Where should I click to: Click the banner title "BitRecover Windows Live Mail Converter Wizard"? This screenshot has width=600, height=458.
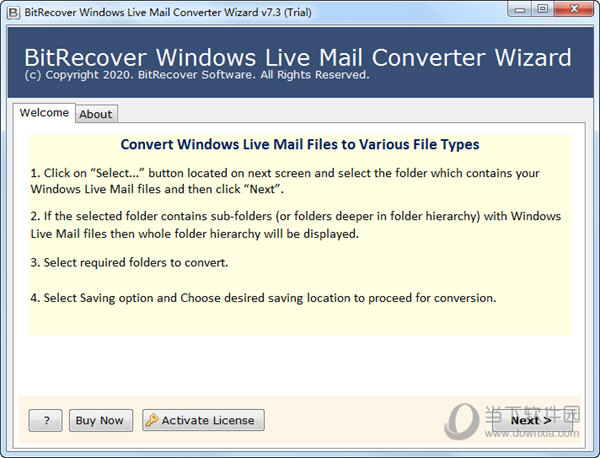click(298, 57)
